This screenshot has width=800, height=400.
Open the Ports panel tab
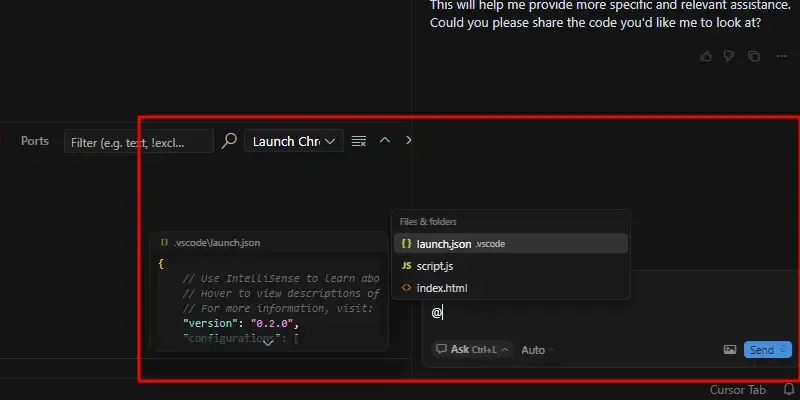35,141
